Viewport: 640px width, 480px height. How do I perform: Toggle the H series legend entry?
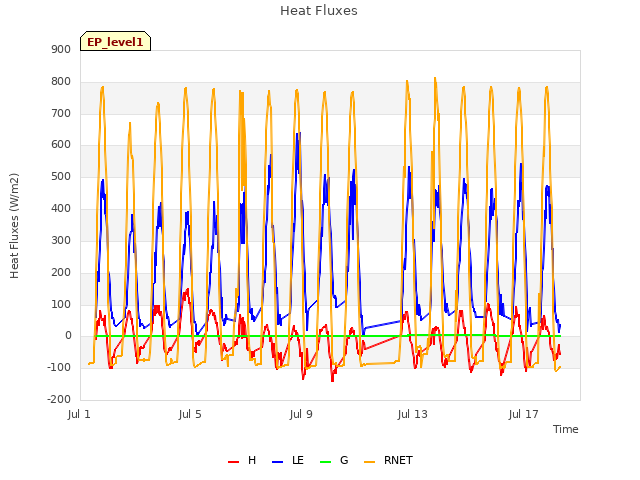(242, 461)
